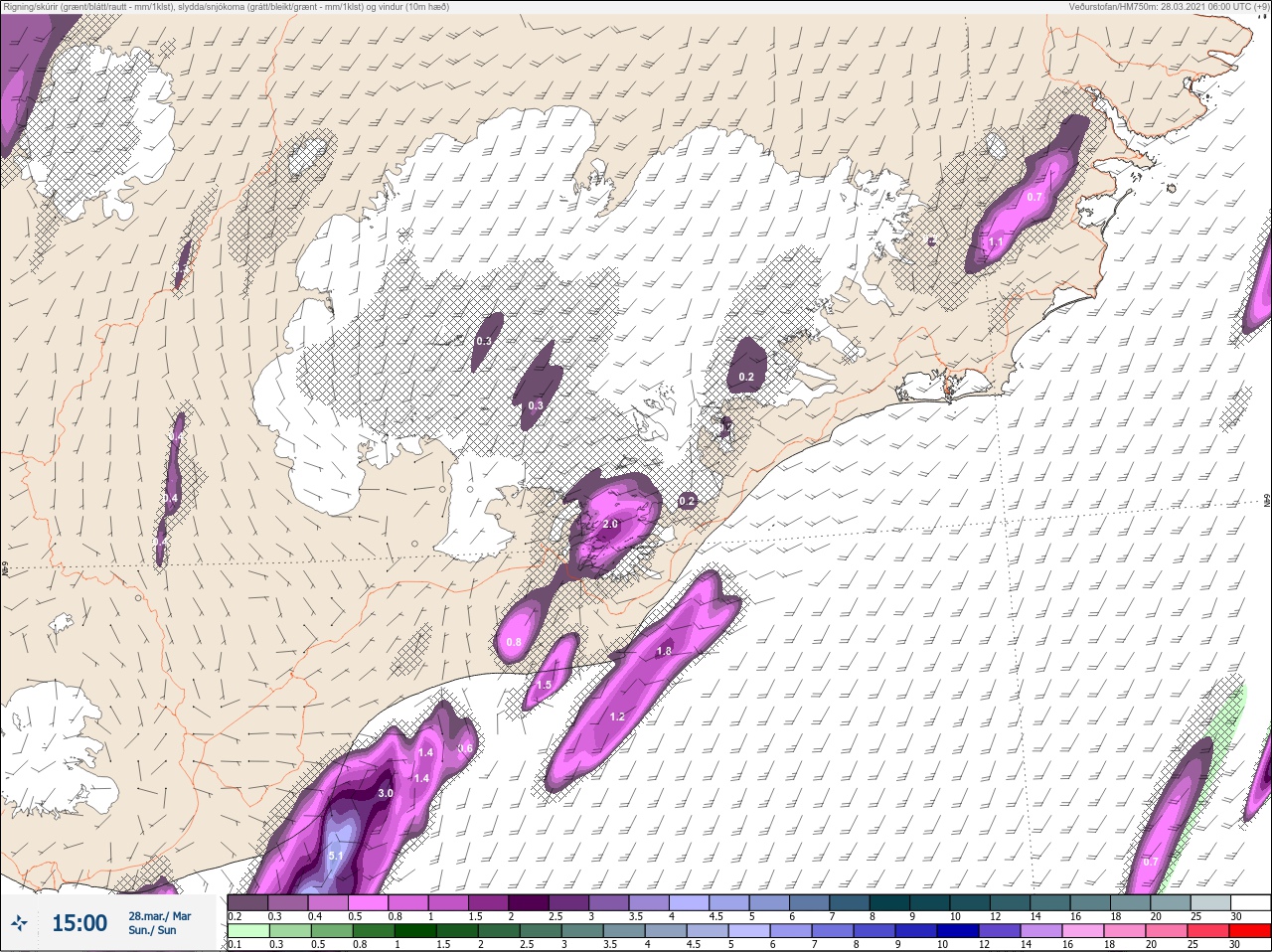This screenshot has height=952, width=1272.
Task: Select the pale green 0.1 swatch in bottom legend row
Action: (248, 931)
